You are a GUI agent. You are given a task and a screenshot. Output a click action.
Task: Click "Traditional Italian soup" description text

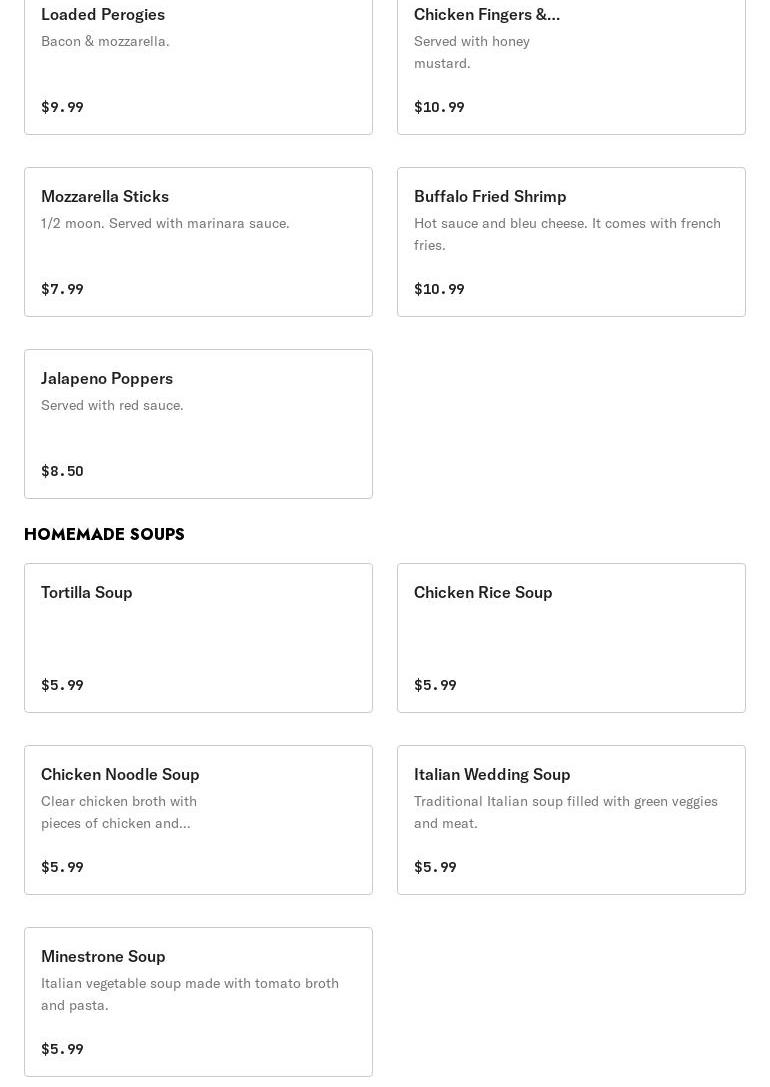pos(565,811)
